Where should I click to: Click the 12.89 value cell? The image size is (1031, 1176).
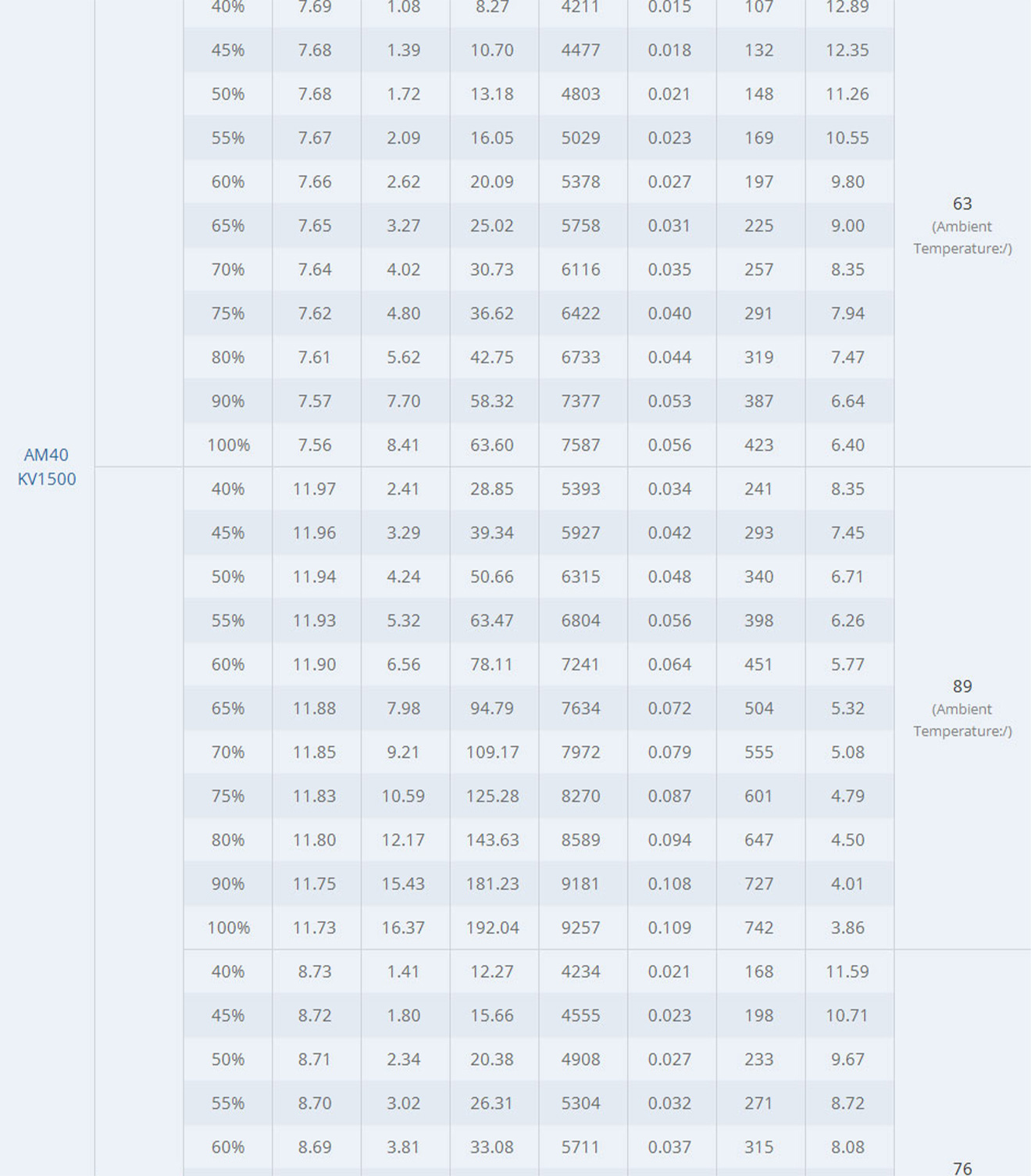tap(847, 7)
